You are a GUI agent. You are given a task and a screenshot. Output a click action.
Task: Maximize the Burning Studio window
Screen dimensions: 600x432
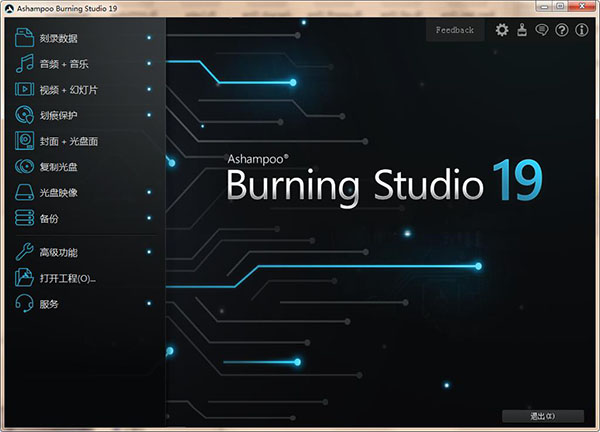pyautogui.click(x=560, y=6)
